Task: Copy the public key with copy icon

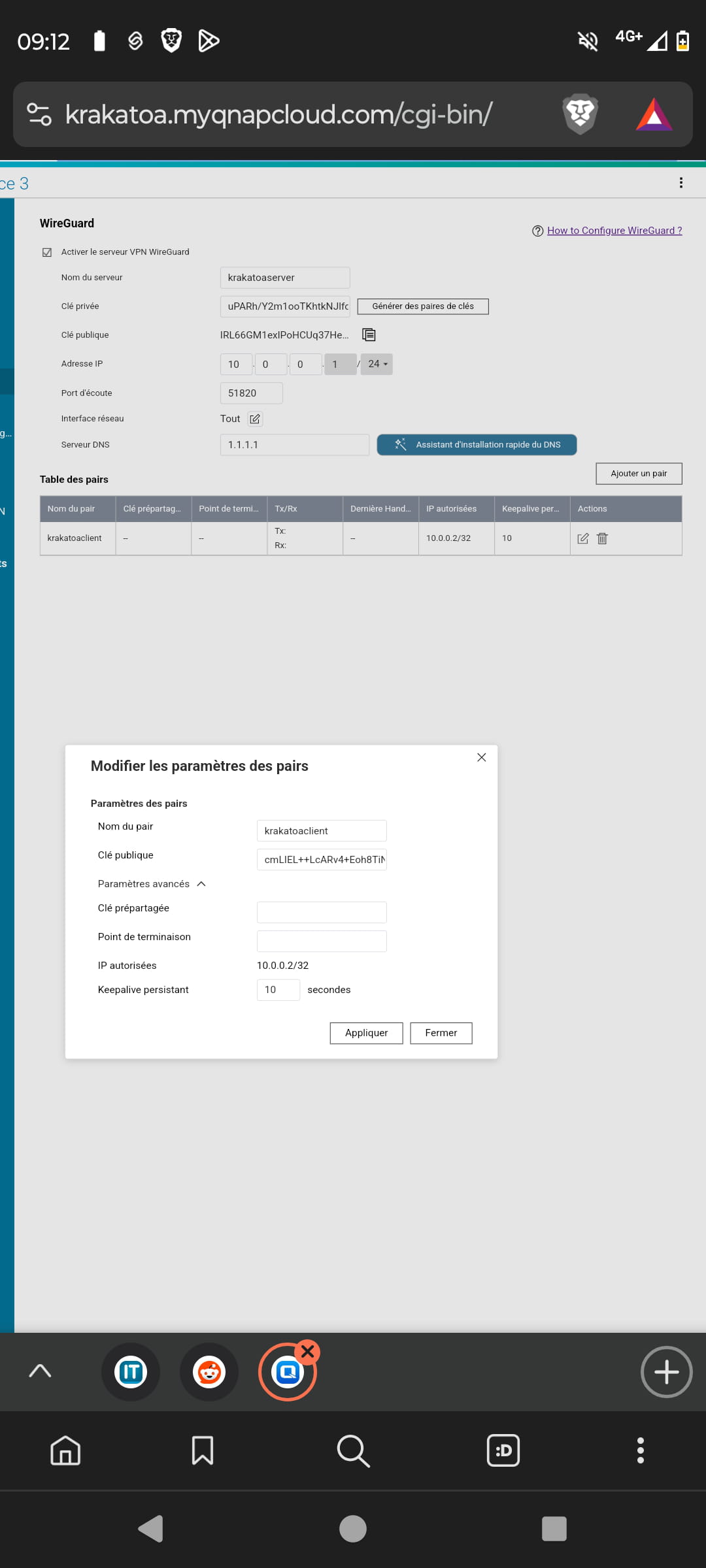Action: point(369,335)
